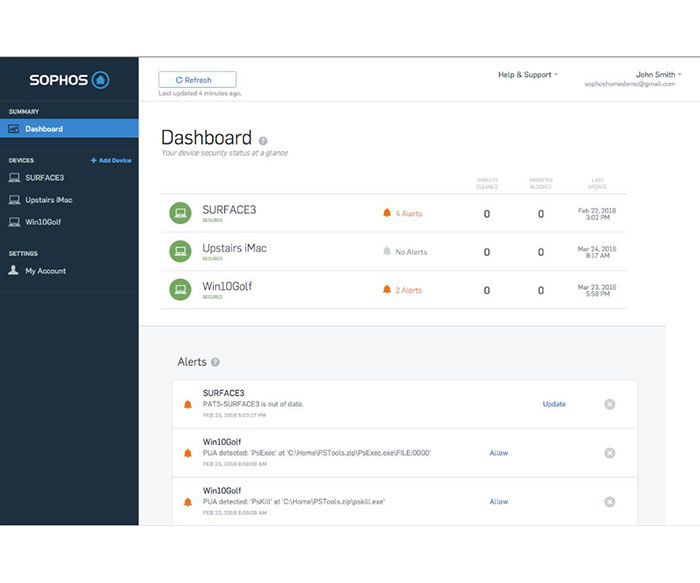Click the bell icon of the PsKill alert
This screenshot has width=700, height=583.
[188, 502]
